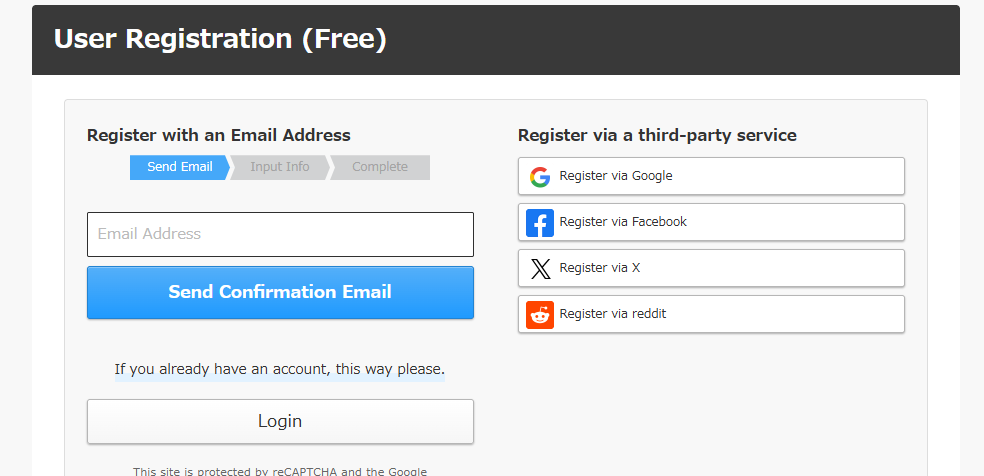Click the Facebook logo icon
This screenshot has width=984, height=476.
pos(540,223)
